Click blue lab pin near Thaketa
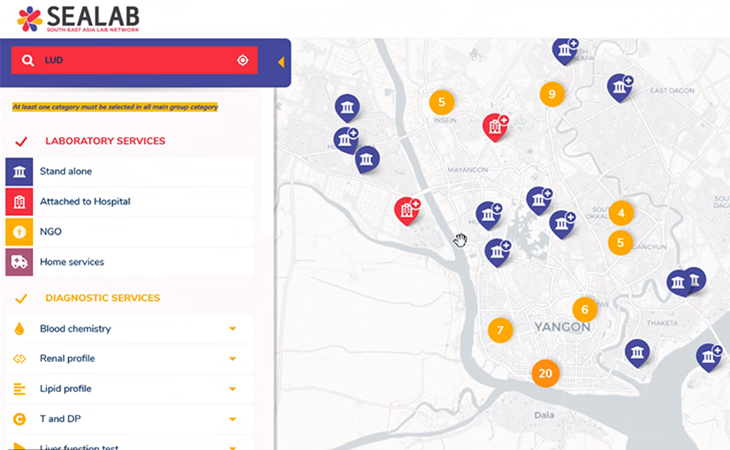Viewport: 730px width, 450px height. pos(637,353)
